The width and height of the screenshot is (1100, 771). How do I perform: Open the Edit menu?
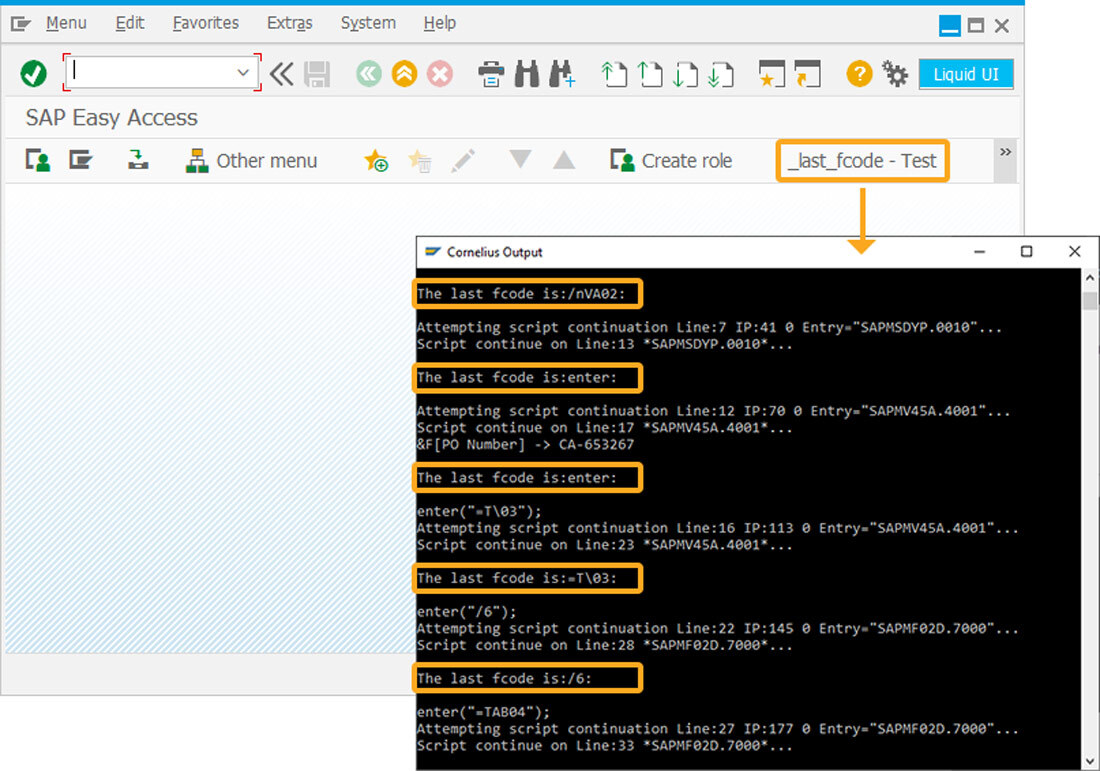point(130,23)
